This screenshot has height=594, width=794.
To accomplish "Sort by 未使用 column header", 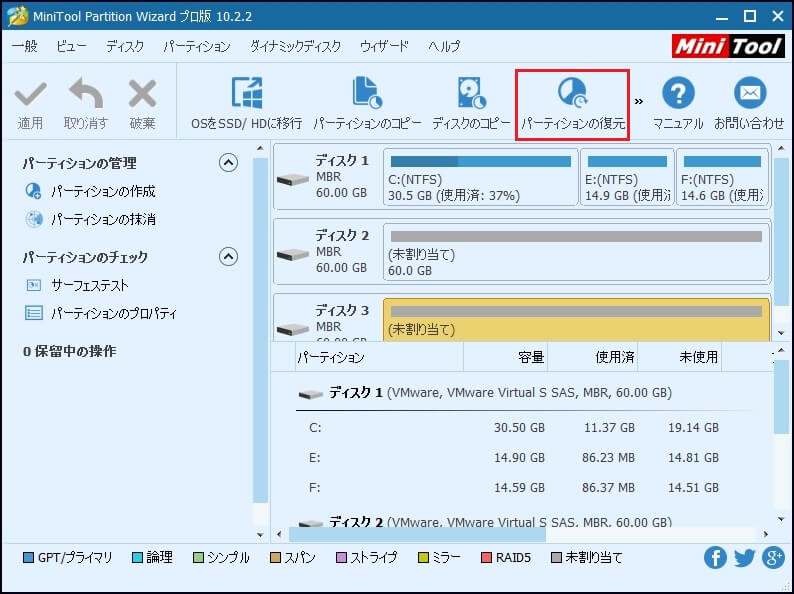I will click(680, 358).
